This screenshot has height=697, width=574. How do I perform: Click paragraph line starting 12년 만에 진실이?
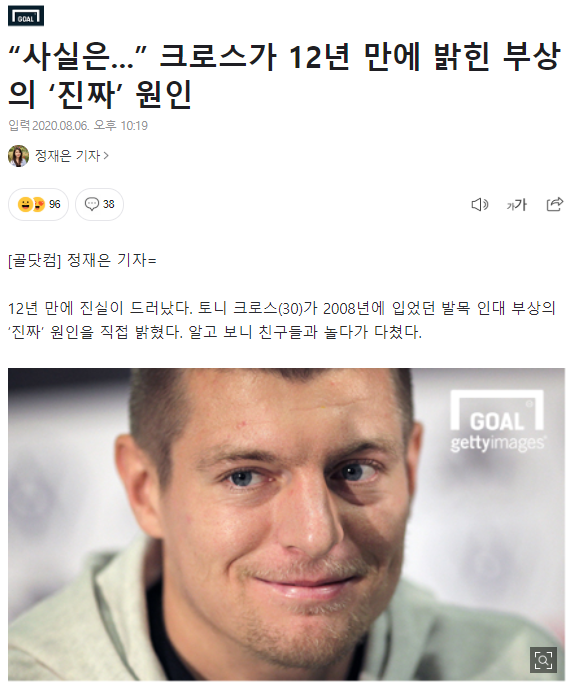point(282,308)
